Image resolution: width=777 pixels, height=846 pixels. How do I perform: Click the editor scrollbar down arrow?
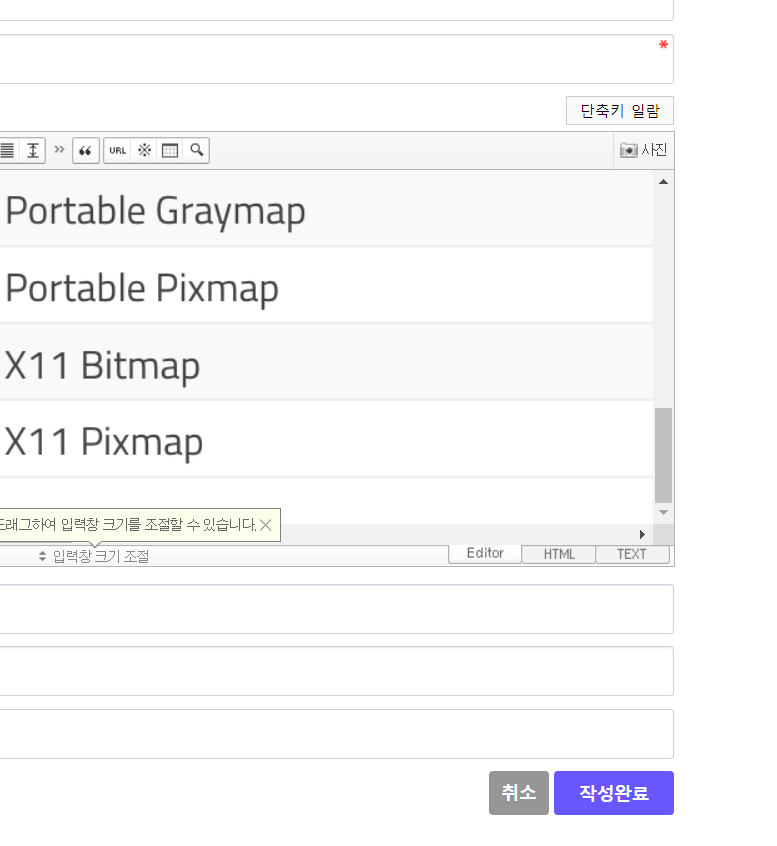pos(663,512)
